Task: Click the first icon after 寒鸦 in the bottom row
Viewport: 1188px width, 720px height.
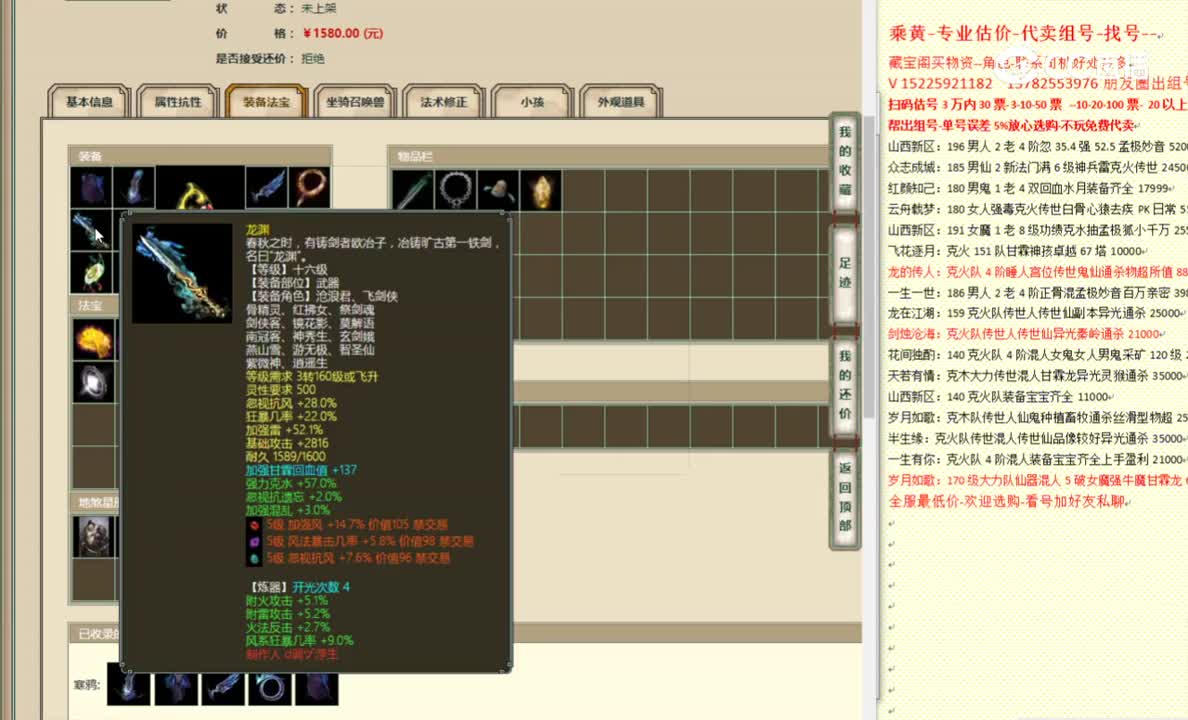Action: click(128, 684)
